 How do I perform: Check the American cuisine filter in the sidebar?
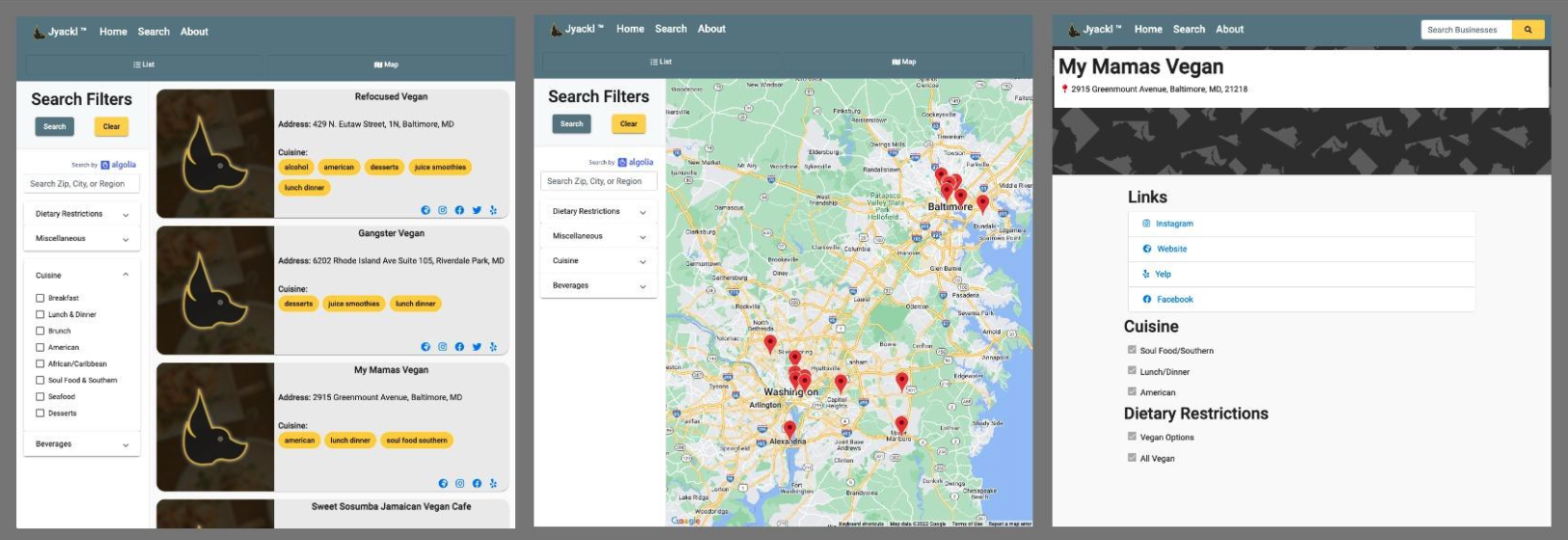(40, 347)
